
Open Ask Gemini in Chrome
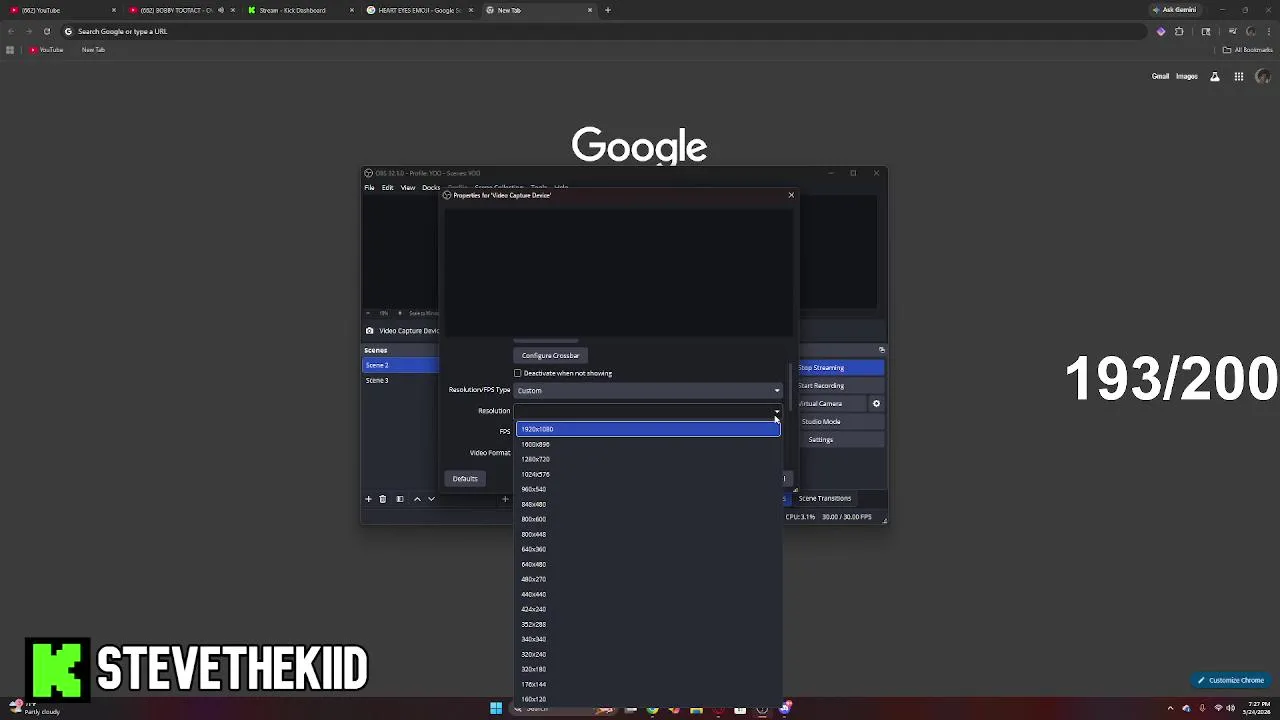coord(1174,10)
